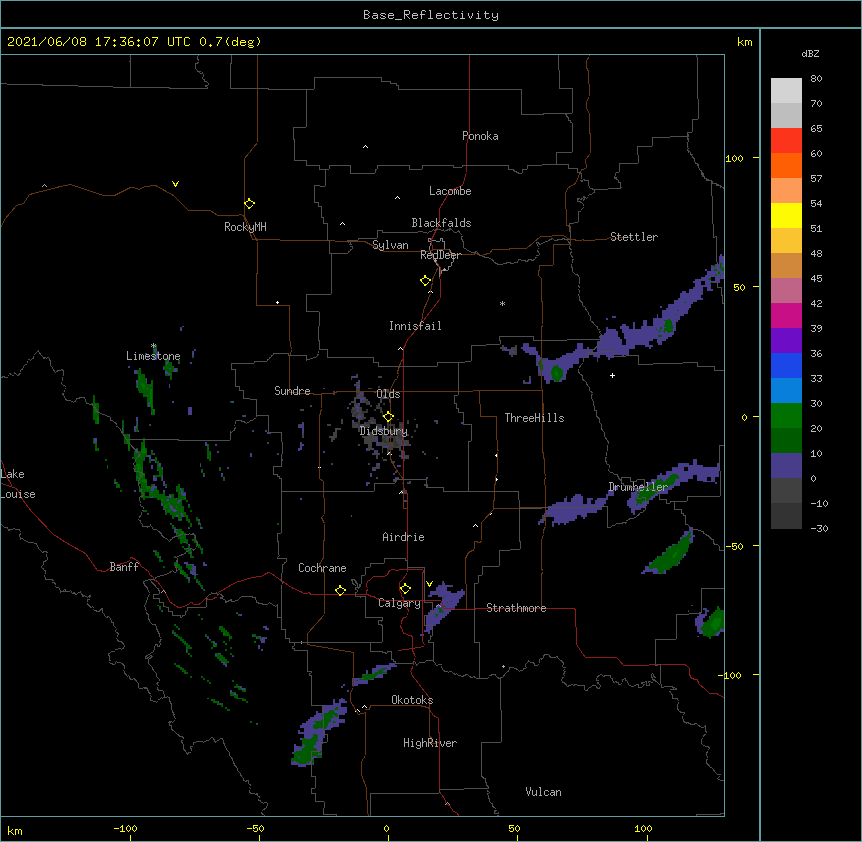Click the Airdrie label
The height and width of the screenshot is (842, 862).
(403, 537)
